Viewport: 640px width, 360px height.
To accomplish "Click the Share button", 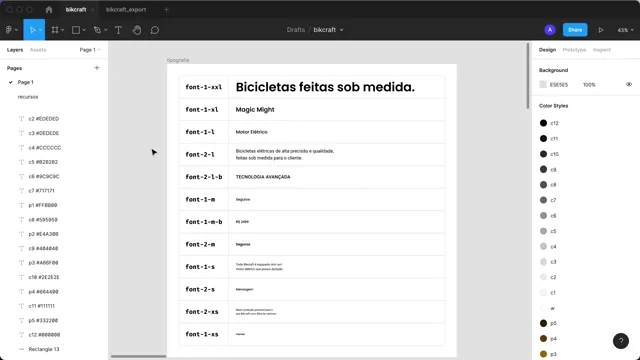I will 575,30.
